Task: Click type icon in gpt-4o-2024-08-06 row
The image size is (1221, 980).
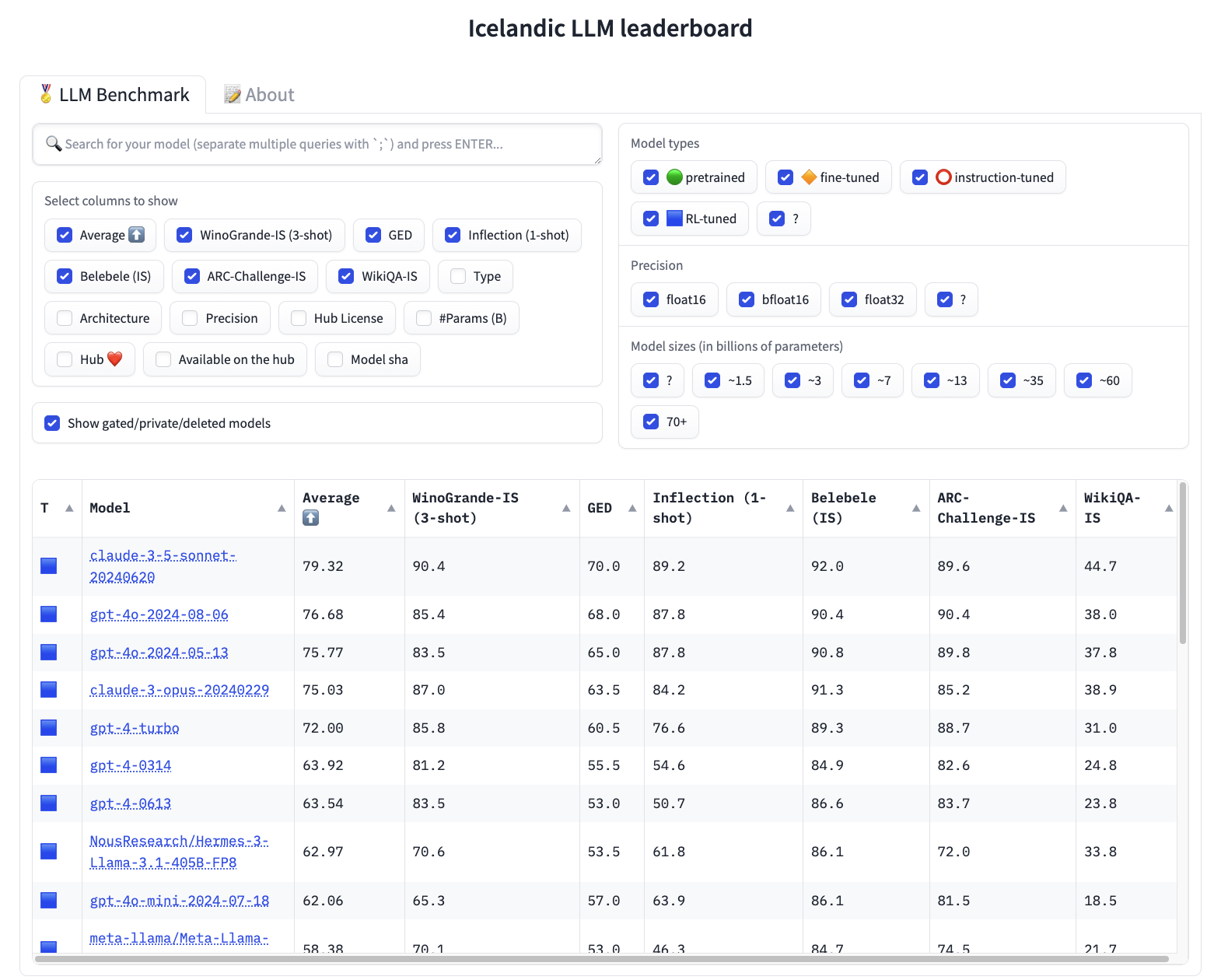Action: [48, 614]
